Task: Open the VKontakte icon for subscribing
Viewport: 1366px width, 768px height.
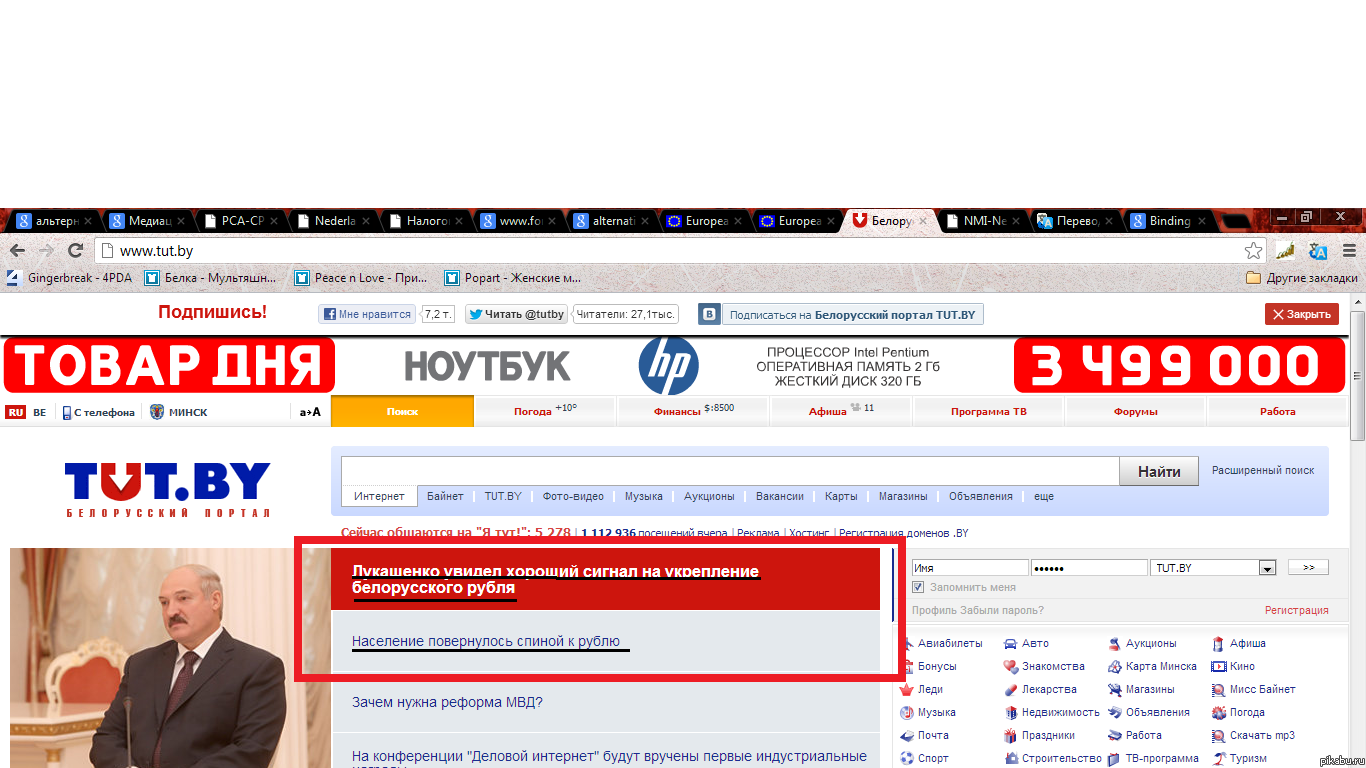Action: tap(709, 313)
